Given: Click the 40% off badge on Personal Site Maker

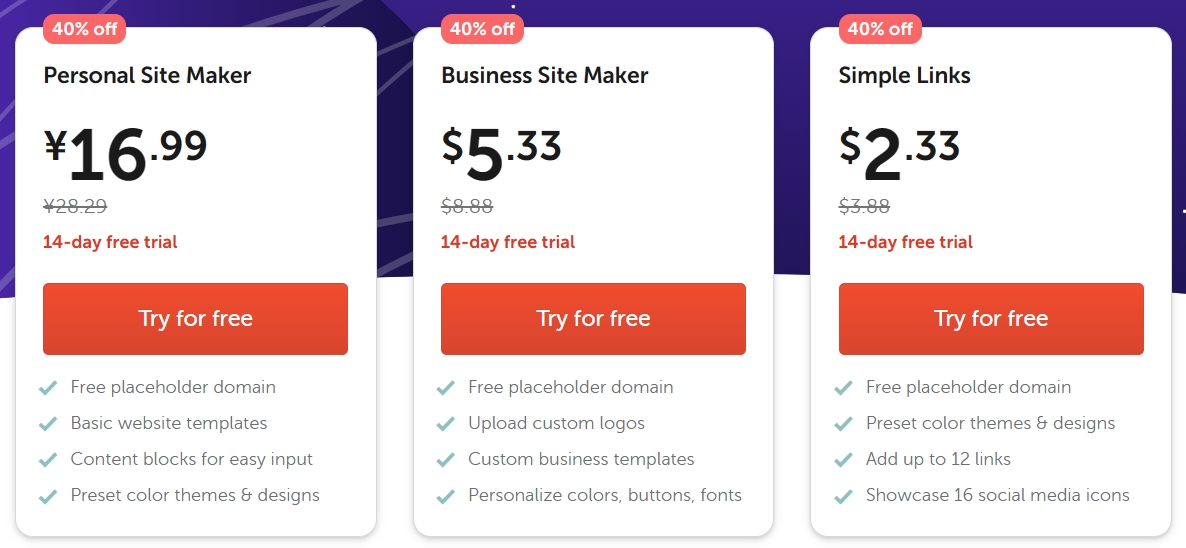Looking at the screenshot, I should pos(84,29).
